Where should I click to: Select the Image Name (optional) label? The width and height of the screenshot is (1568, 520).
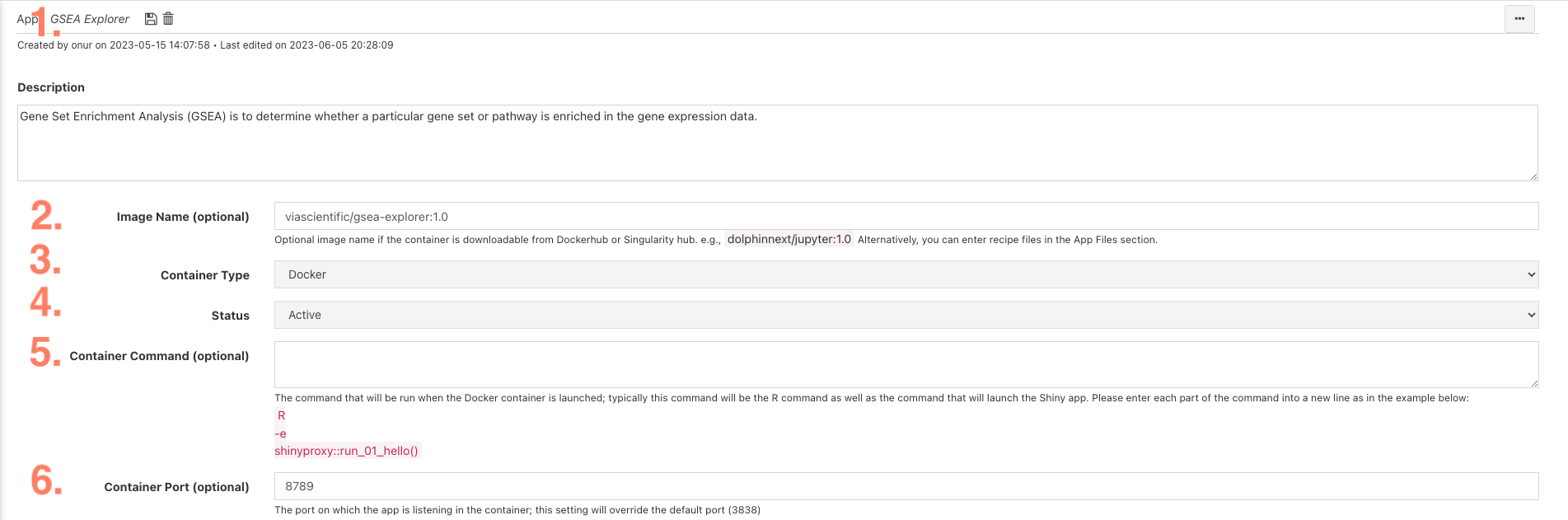[183, 217]
